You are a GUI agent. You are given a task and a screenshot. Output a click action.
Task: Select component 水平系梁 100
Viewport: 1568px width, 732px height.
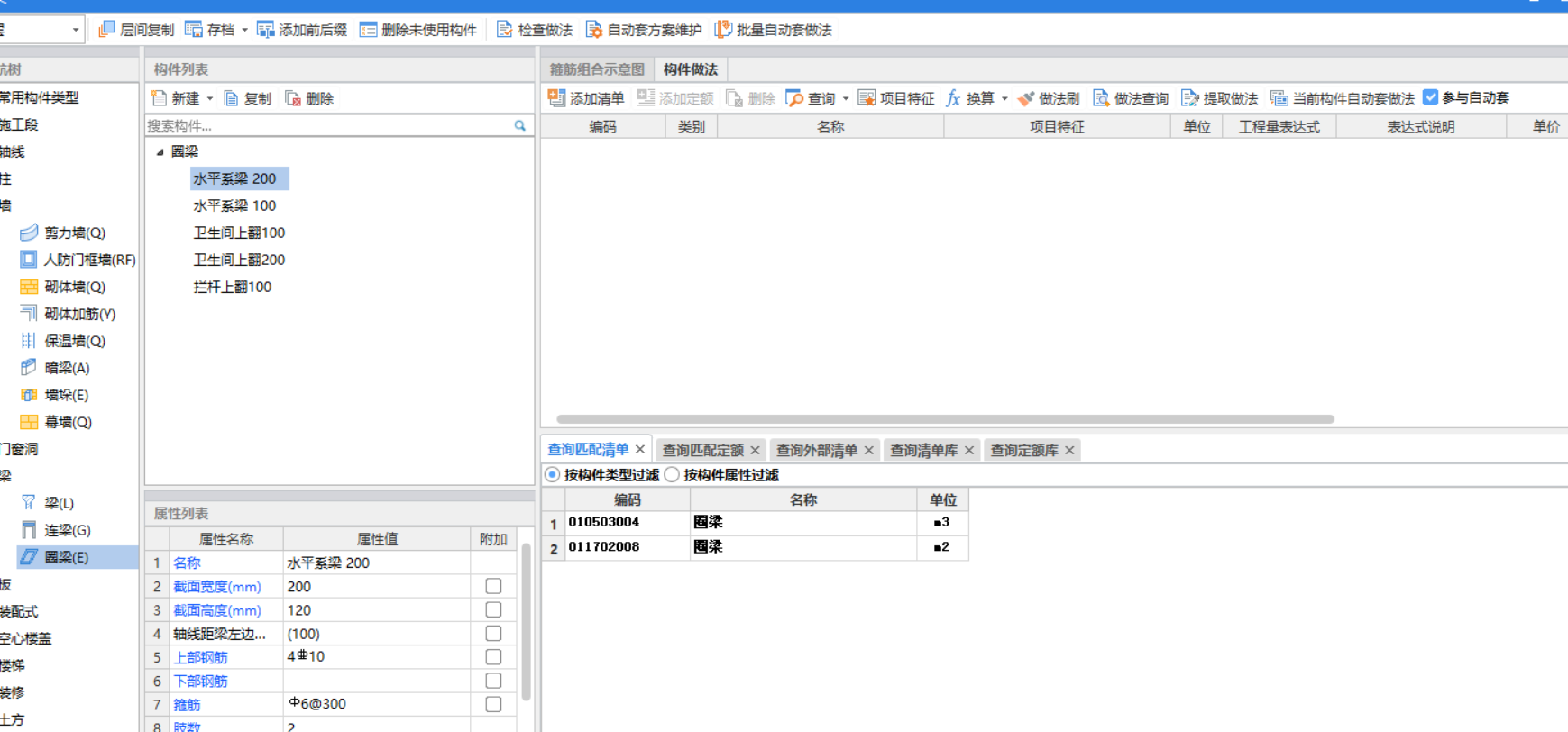point(234,206)
